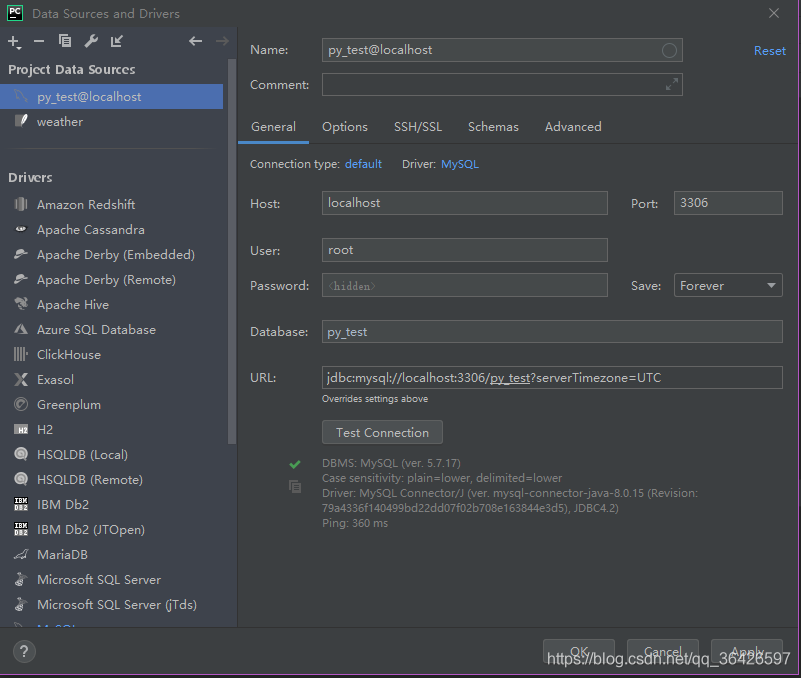Choose Apache Derby (Remote) driver
801x678 pixels.
pyautogui.click(x=111, y=279)
